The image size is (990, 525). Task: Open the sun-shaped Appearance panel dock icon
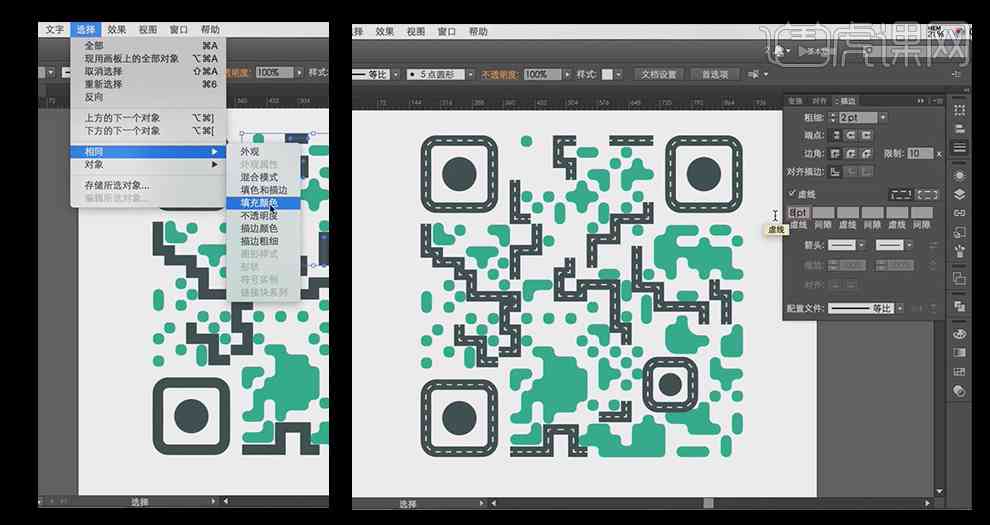[x=959, y=175]
